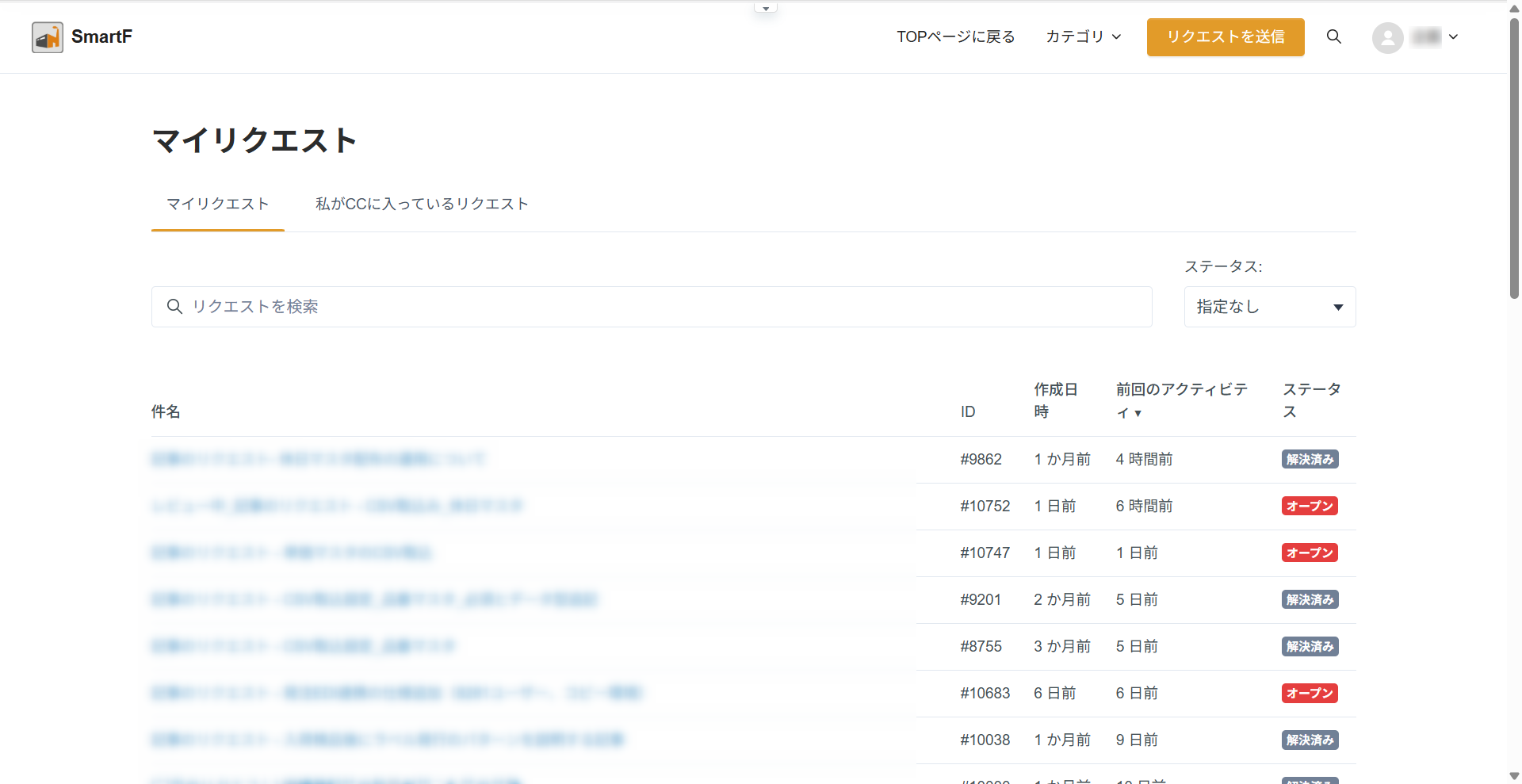Click the page vertical scrollbar thumb

tap(1514, 159)
